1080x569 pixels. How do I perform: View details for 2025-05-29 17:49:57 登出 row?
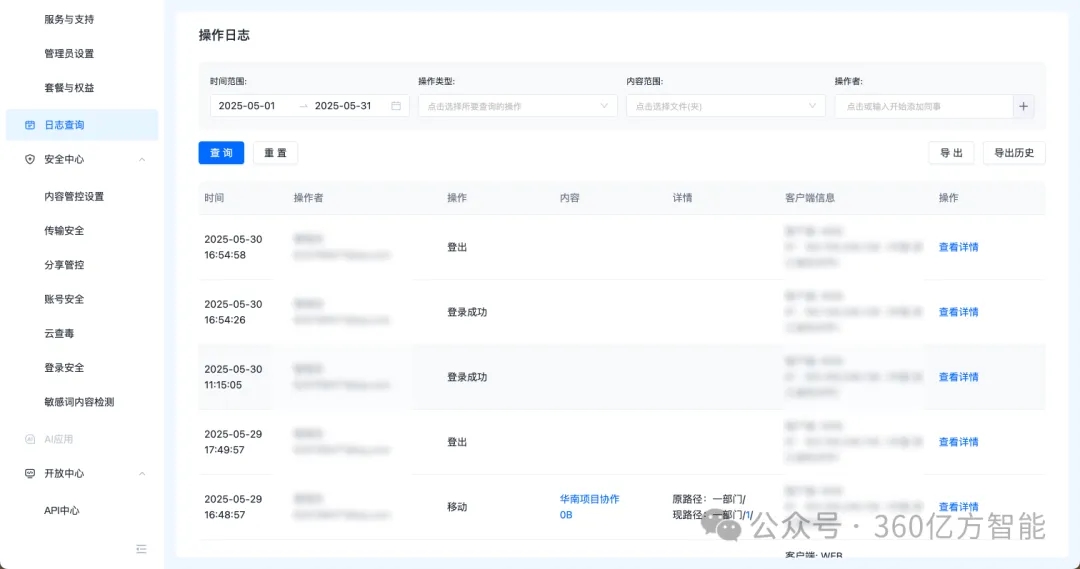[x=958, y=442]
